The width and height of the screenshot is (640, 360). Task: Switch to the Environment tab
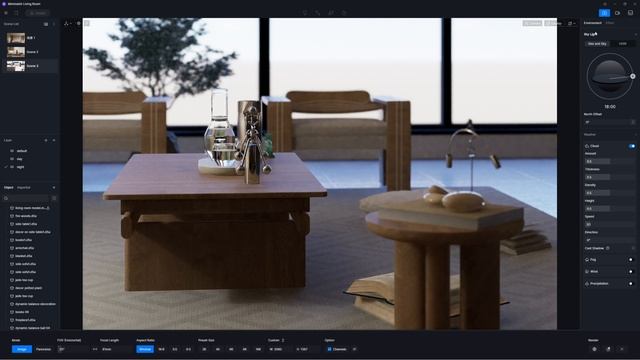click(x=593, y=23)
